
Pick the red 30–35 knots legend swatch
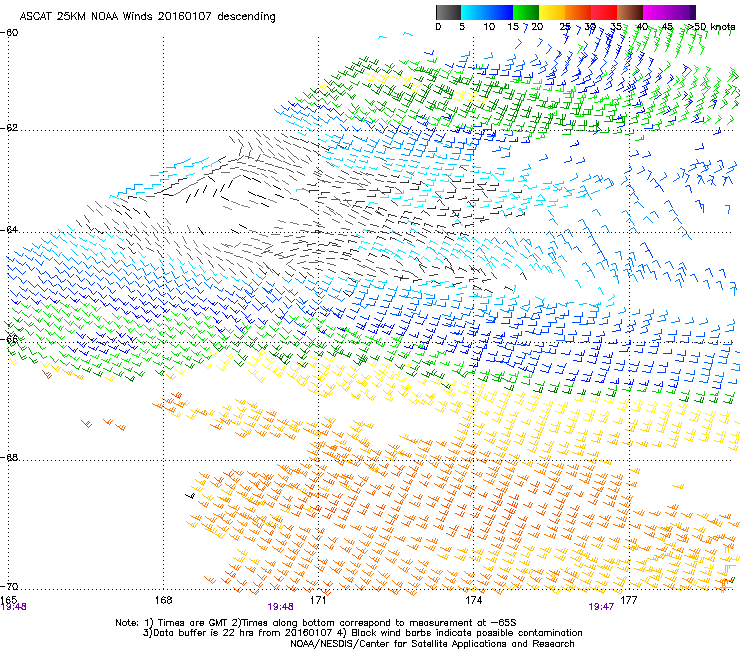pos(604,12)
